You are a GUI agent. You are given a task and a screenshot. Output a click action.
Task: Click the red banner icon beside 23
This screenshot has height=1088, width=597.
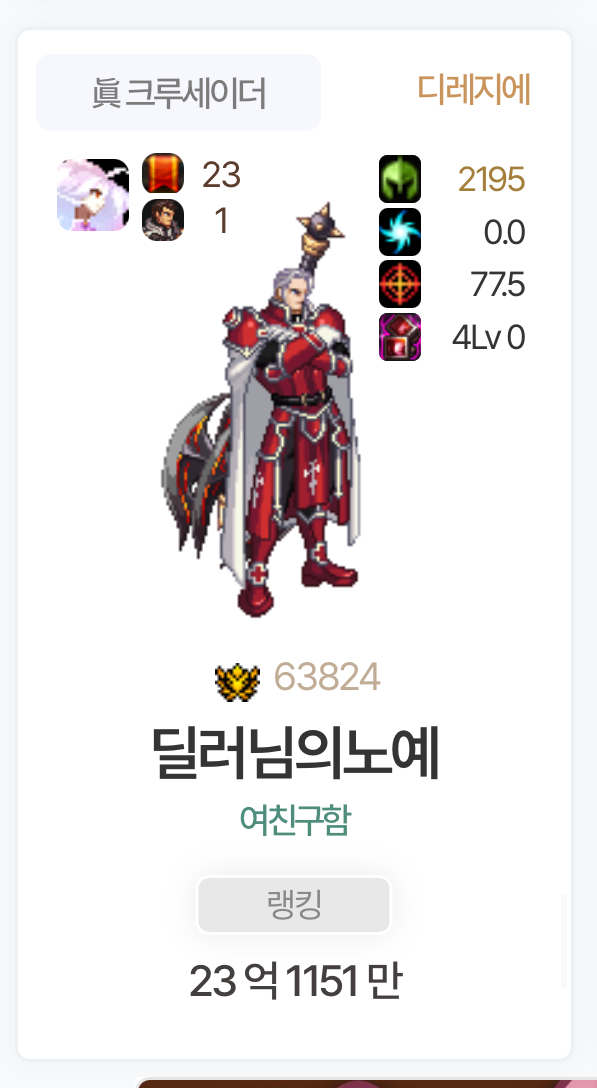pyautogui.click(x=163, y=173)
